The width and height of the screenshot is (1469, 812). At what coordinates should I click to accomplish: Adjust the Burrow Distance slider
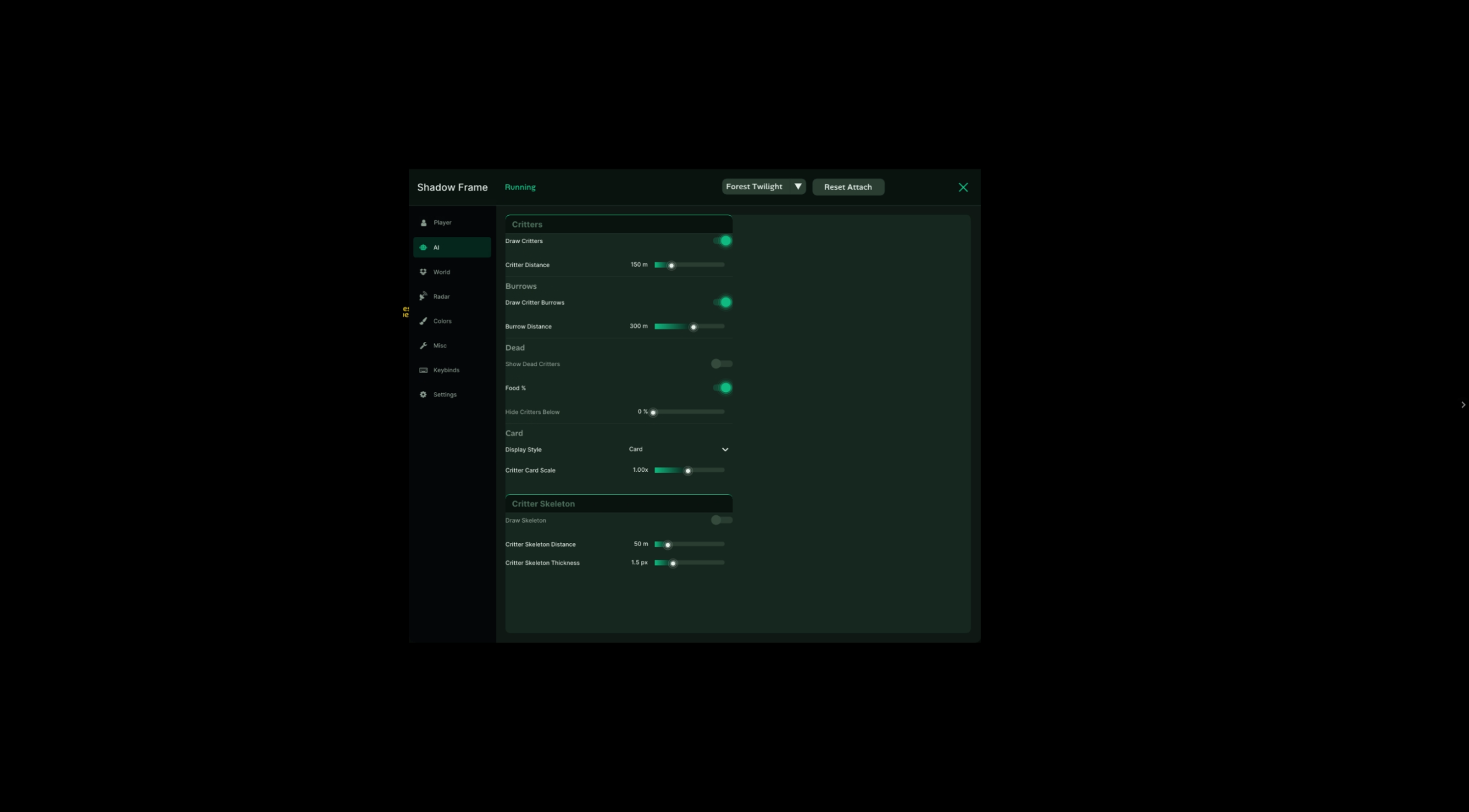click(x=689, y=327)
